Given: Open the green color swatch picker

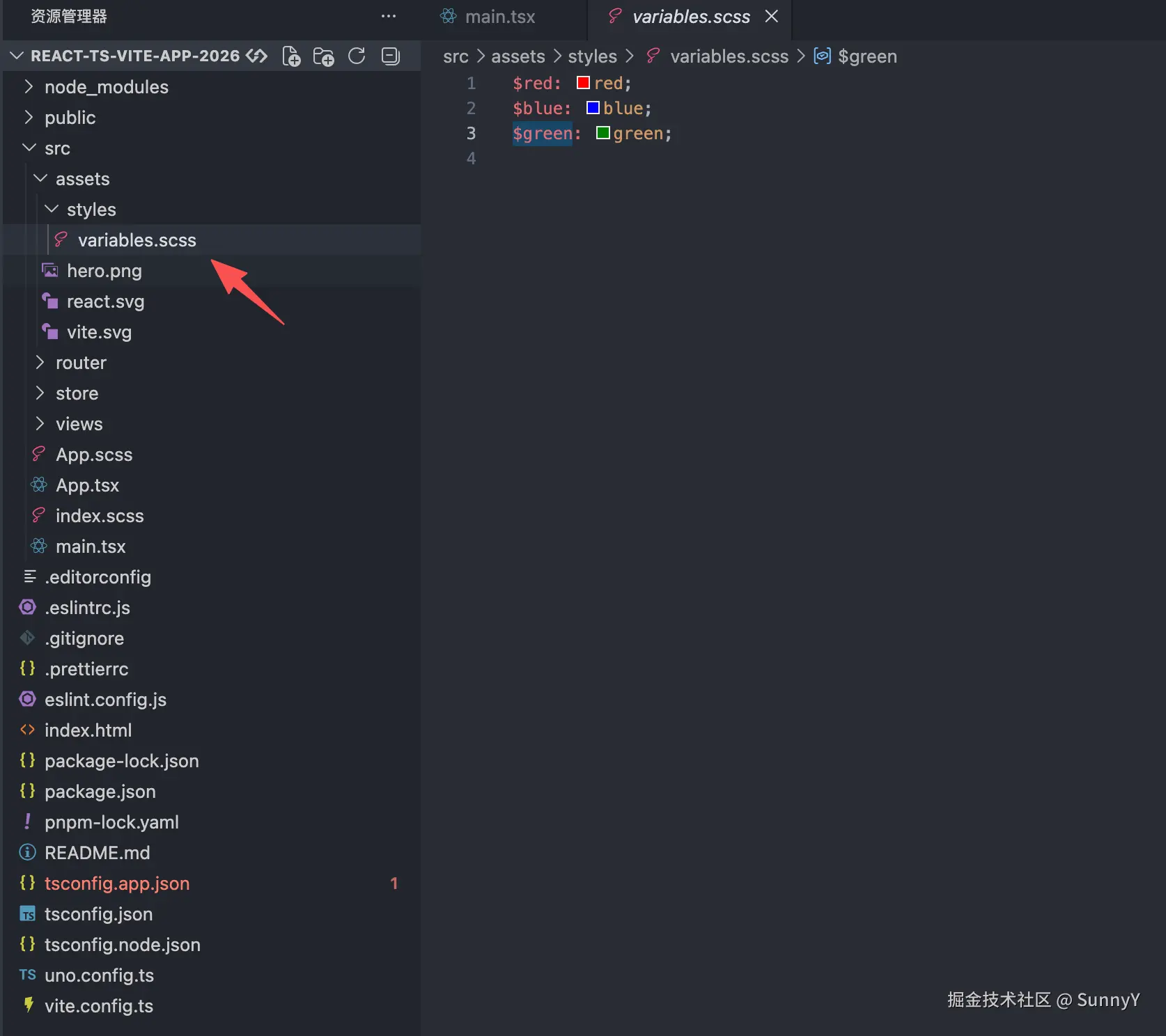Looking at the screenshot, I should pyautogui.click(x=603, y=133).
